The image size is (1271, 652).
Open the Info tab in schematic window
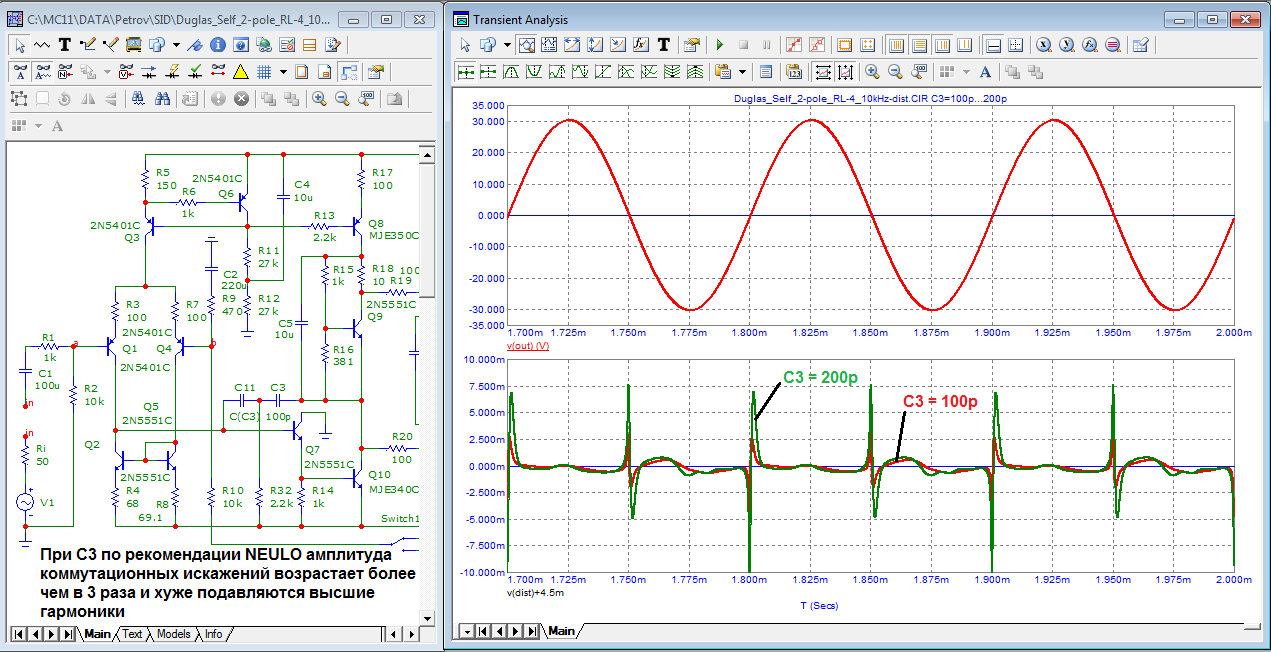214,634
